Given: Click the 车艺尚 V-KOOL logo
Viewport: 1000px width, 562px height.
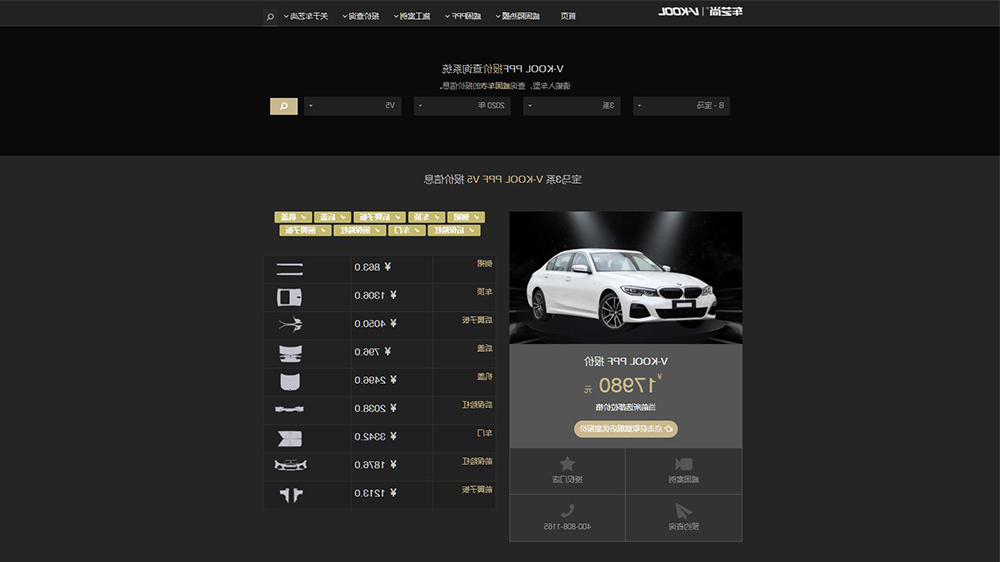Looking at the screenshot, I should coord(700,11).
